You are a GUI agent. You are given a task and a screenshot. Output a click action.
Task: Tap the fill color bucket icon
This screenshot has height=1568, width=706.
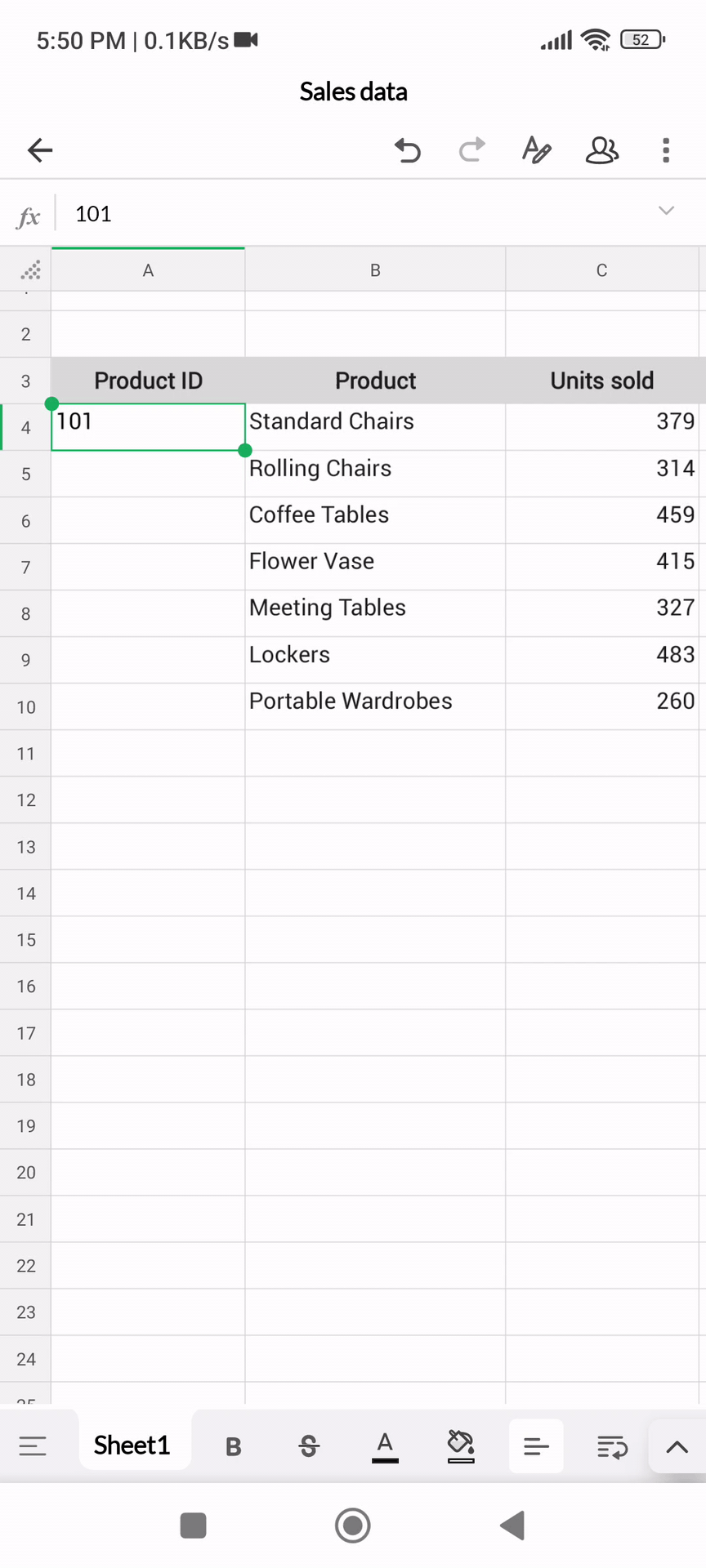(x=461, y=1446)
